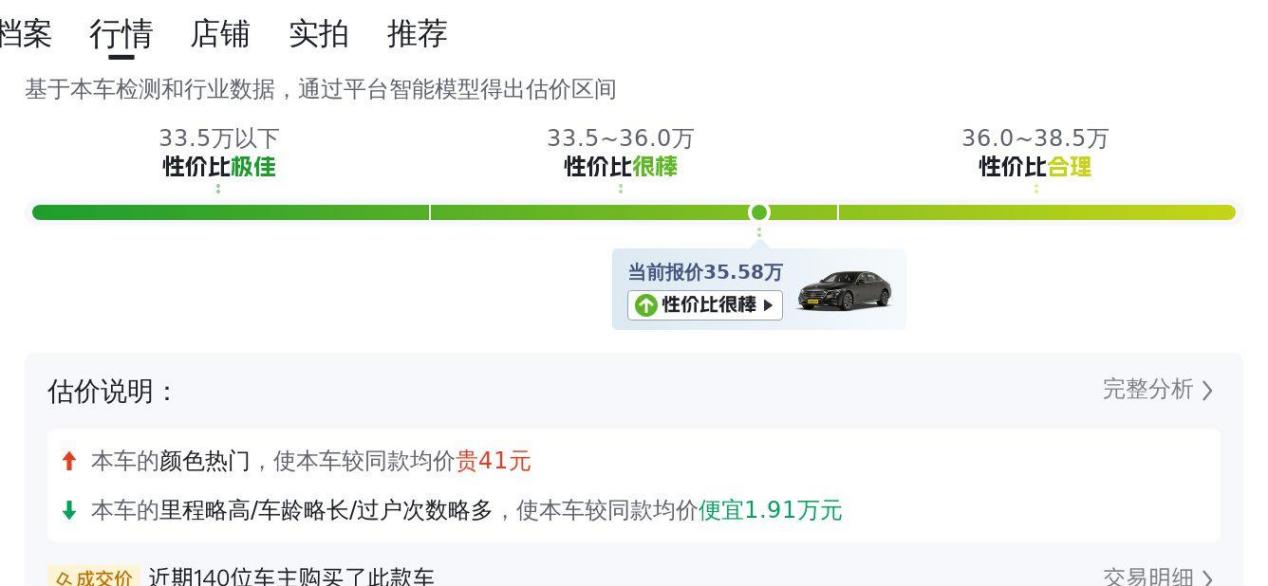The width and height of the screenshot is (1268, 586).
Task: Click the 成交价 badge icon
Action: [91, 577]
